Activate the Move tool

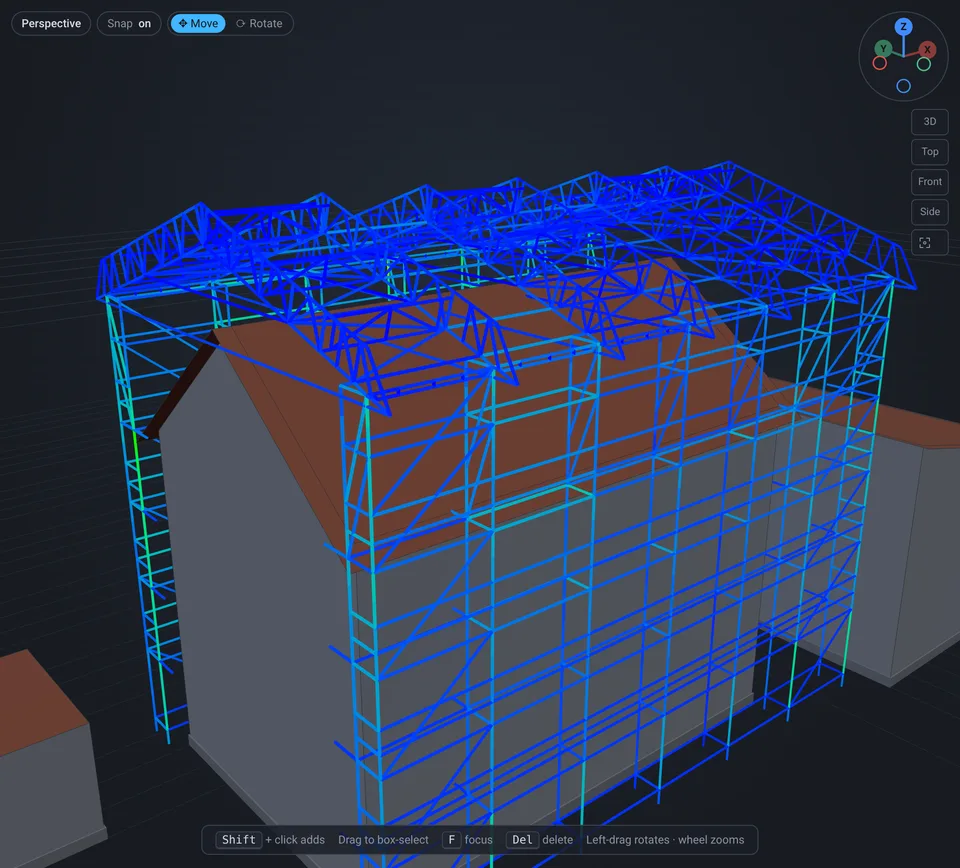tap(198, 24)
